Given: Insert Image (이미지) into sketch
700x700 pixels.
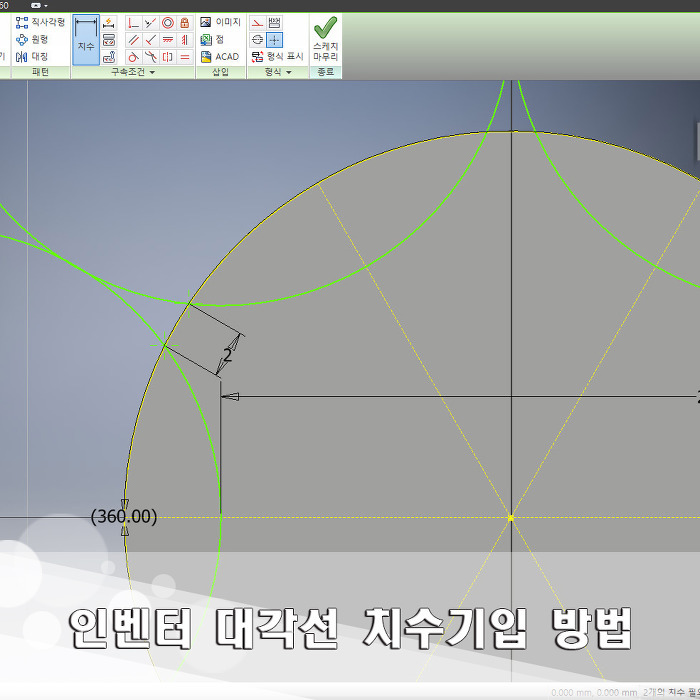Looking at the screenshot, I should [x=221, y=22].
